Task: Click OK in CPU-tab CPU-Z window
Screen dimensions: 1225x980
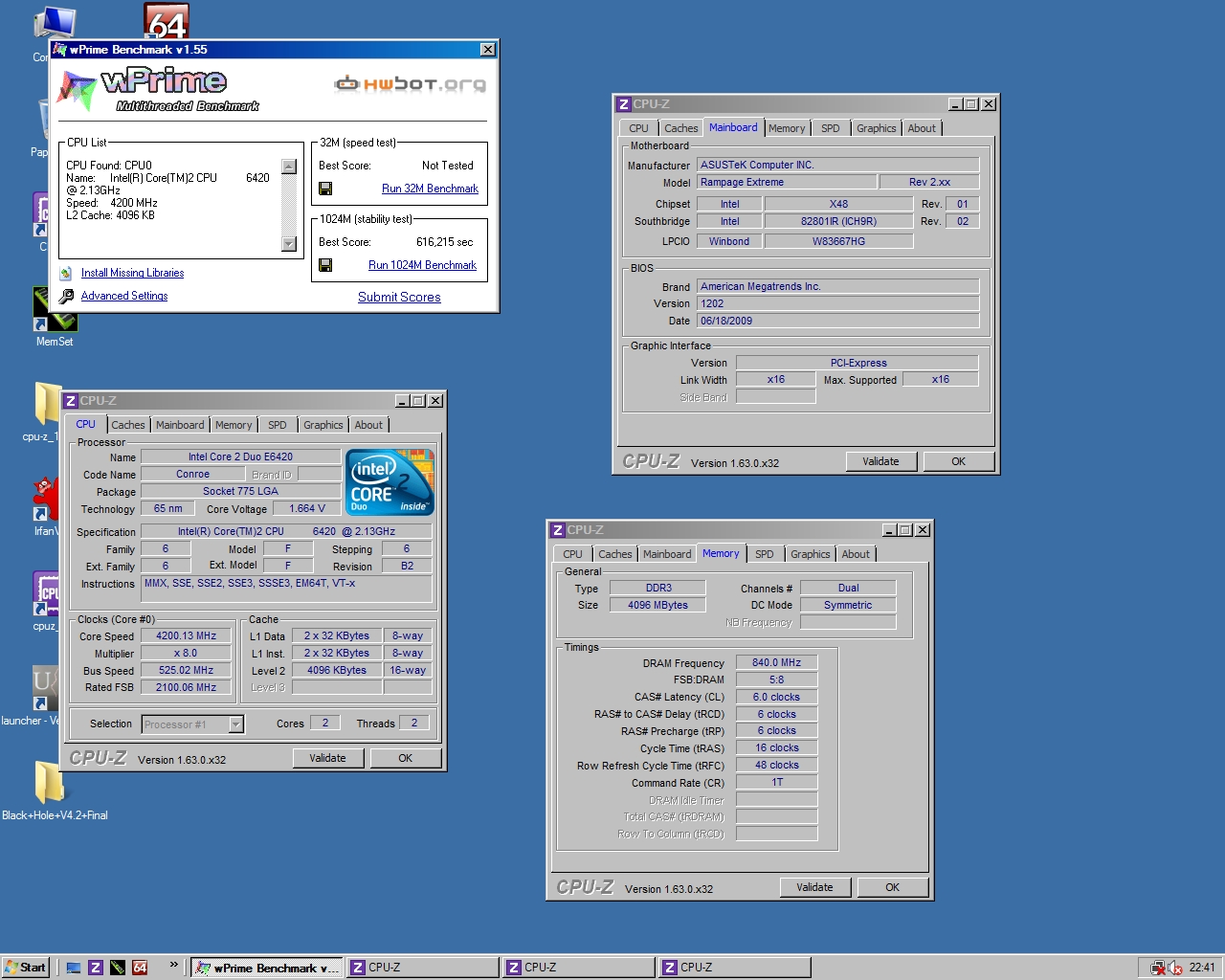Action: tap(405, 758)
